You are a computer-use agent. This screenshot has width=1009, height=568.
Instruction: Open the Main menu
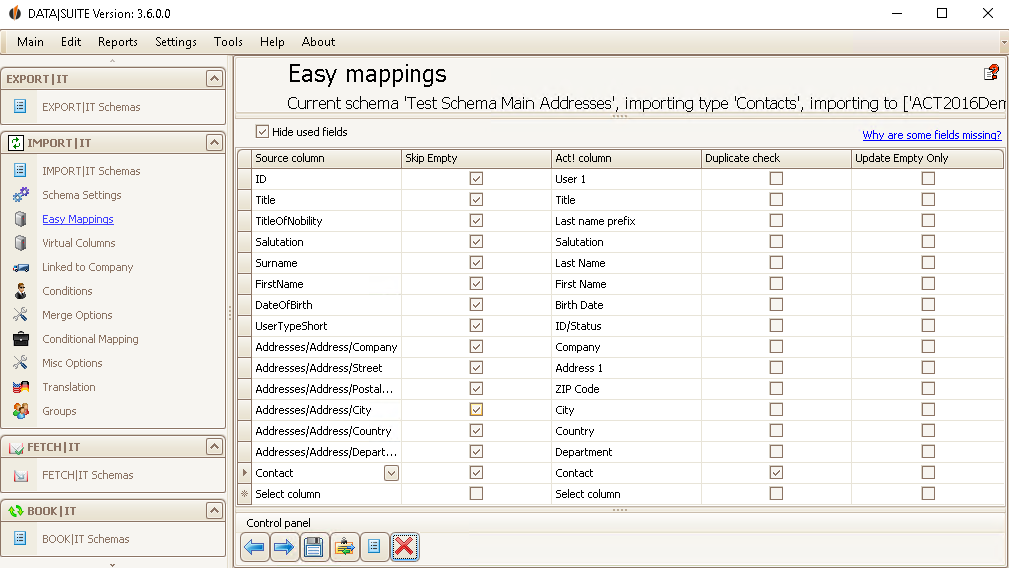[30, 42]
